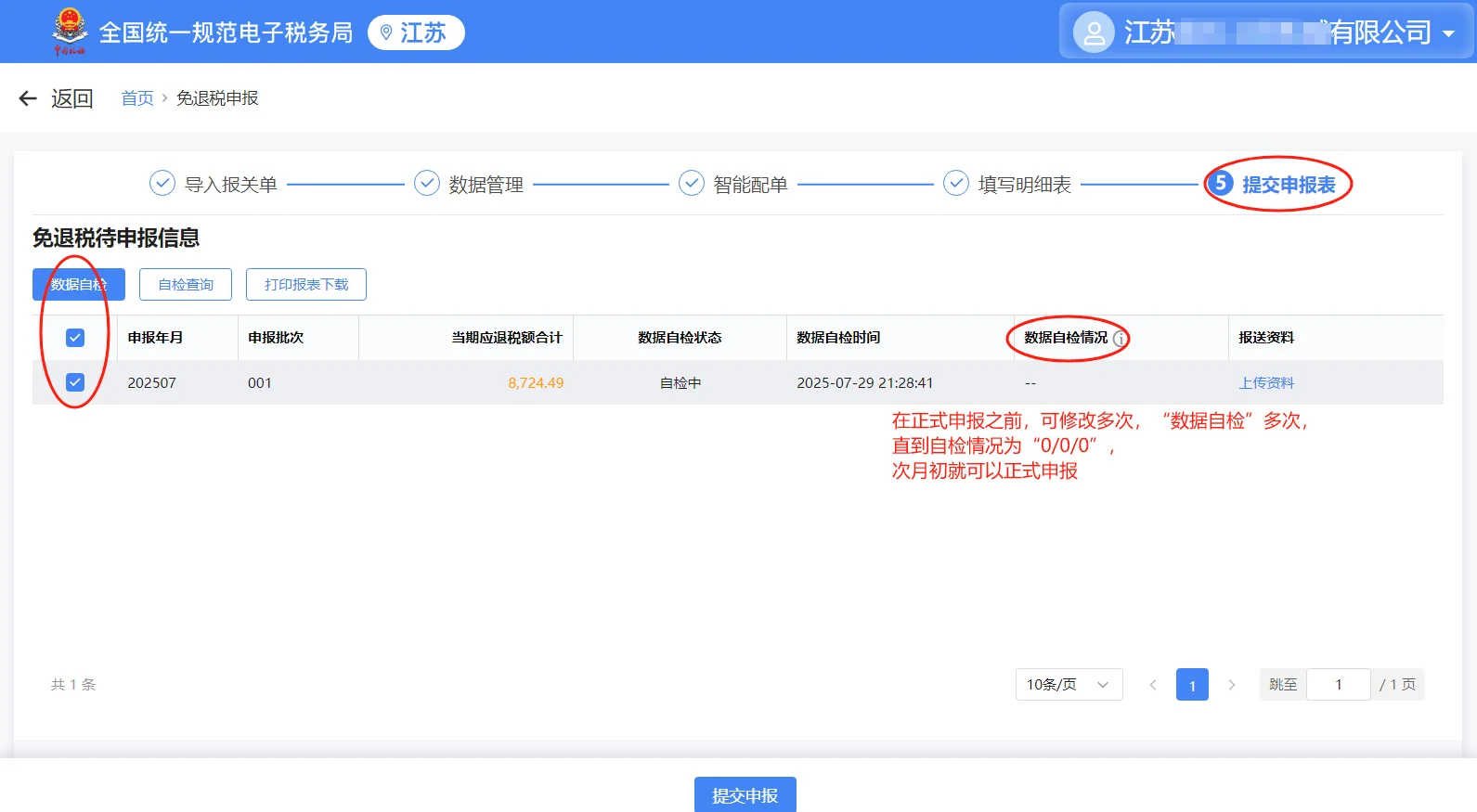This screenshot has width=1477, height=812.
Task: Click page number 1 button
Action: (x=1192, y=685)
